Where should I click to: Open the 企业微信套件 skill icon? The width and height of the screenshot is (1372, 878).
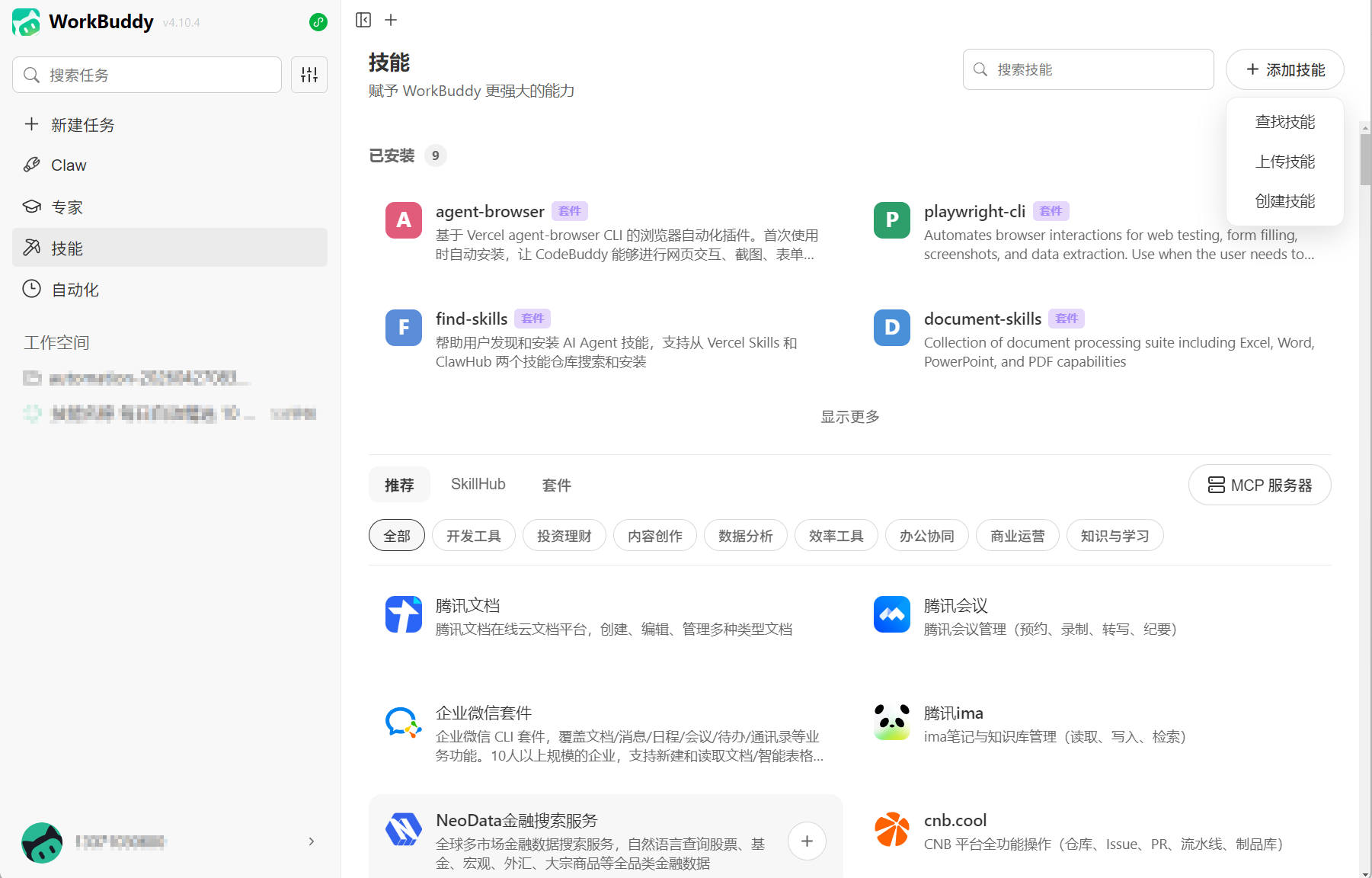[404, 722]
